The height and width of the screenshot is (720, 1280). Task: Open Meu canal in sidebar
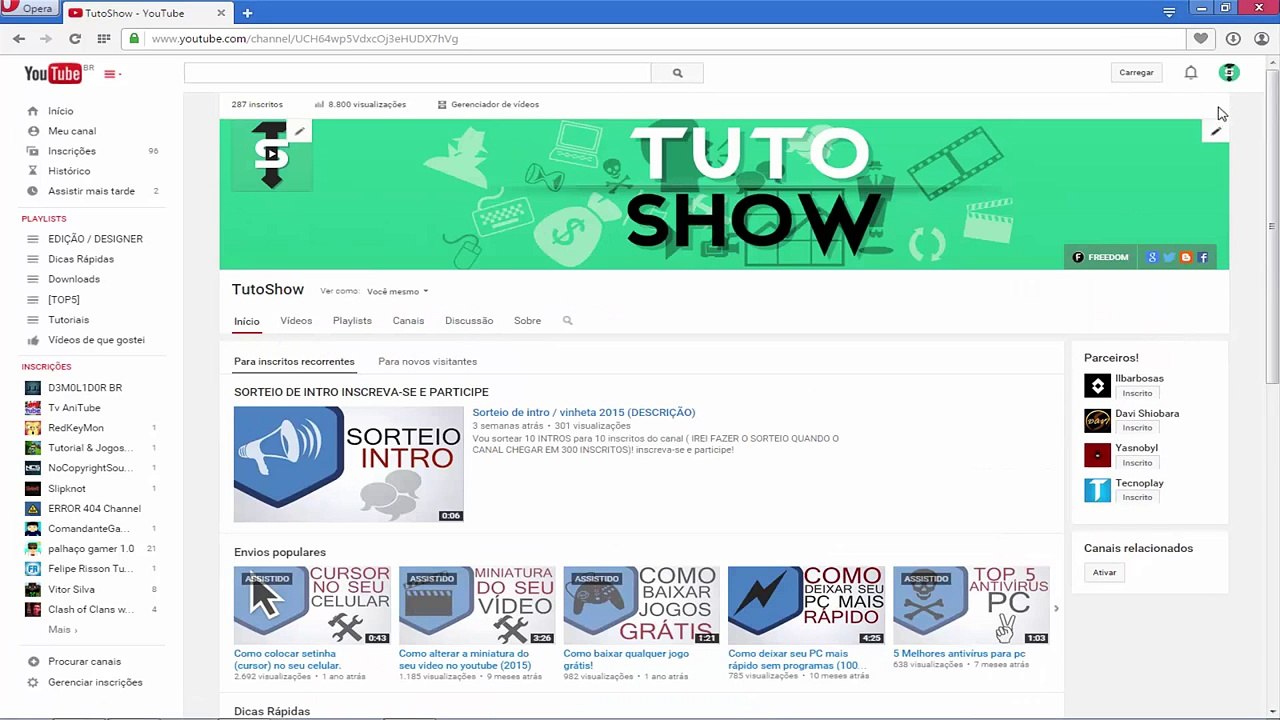72,131
